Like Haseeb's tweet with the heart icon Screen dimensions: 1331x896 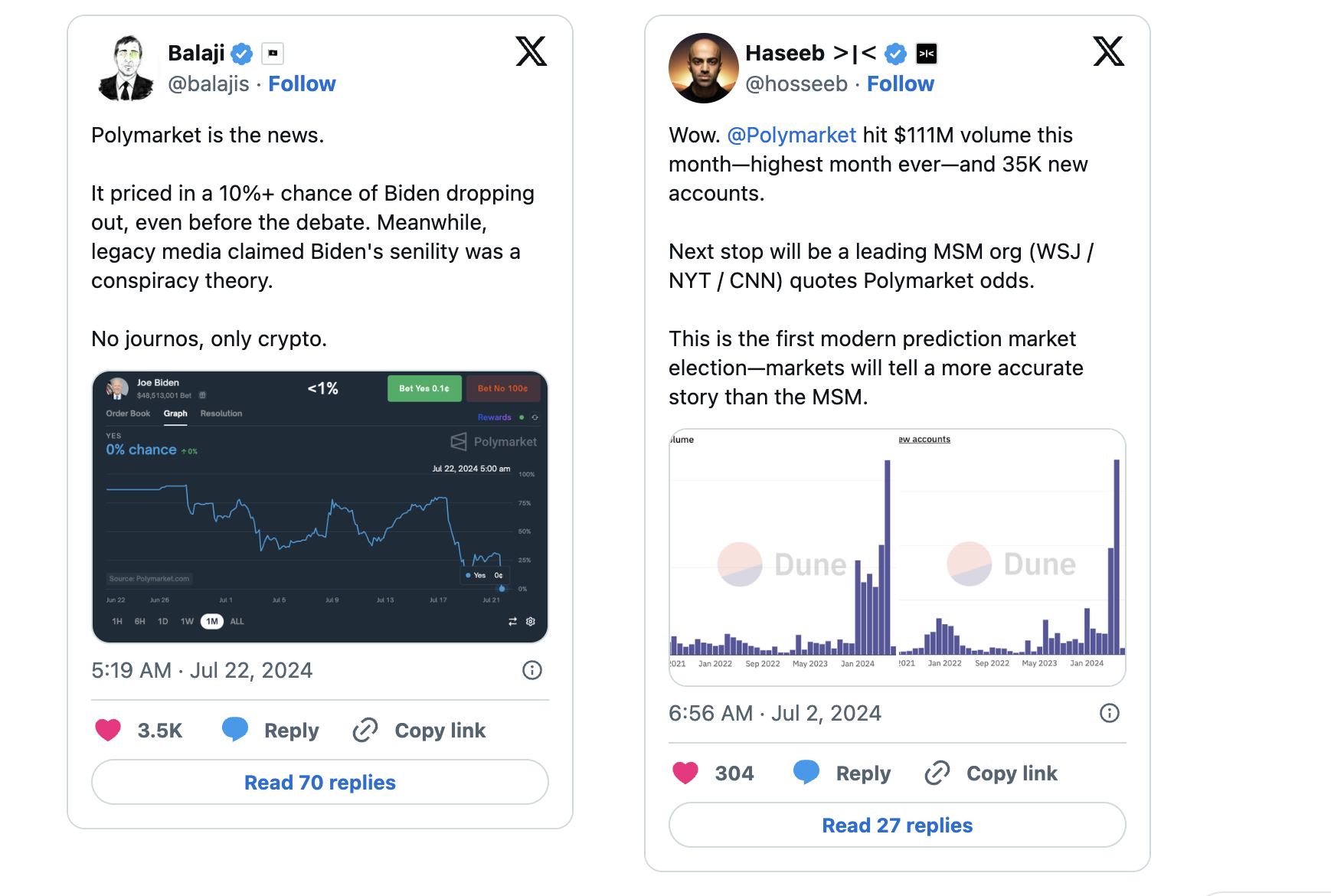click(x=685, y=773)
